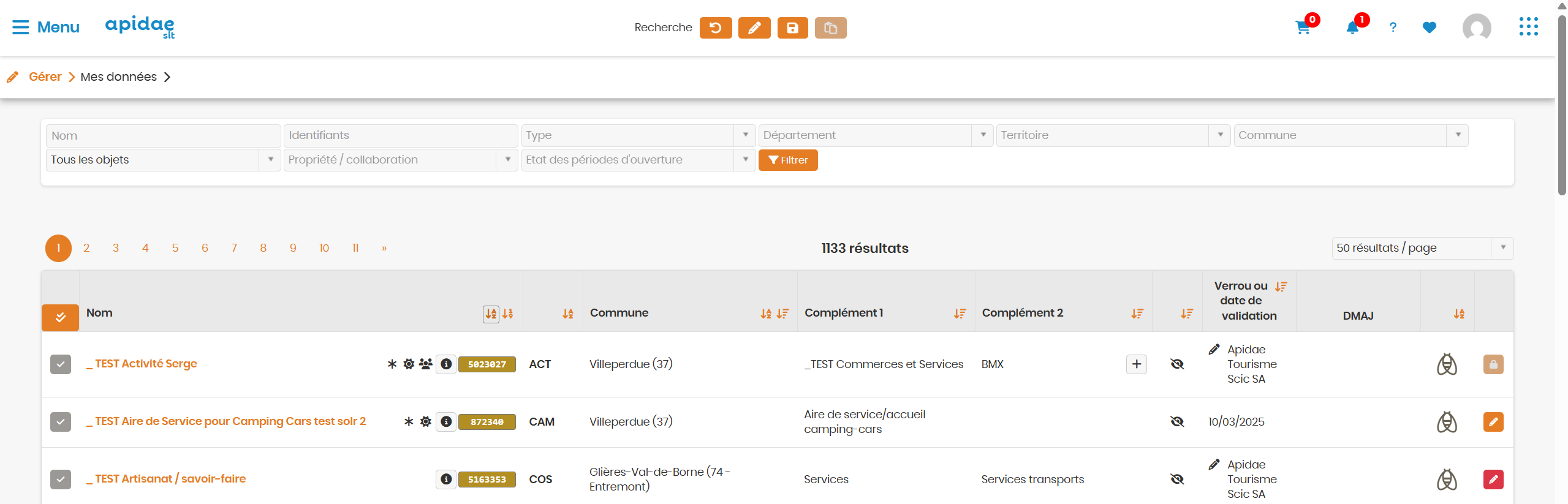Toggle hidden-eye icon on Artisanat row
The height and width of the screenshot is (504, 1568).
click(x=1177, y=480)
